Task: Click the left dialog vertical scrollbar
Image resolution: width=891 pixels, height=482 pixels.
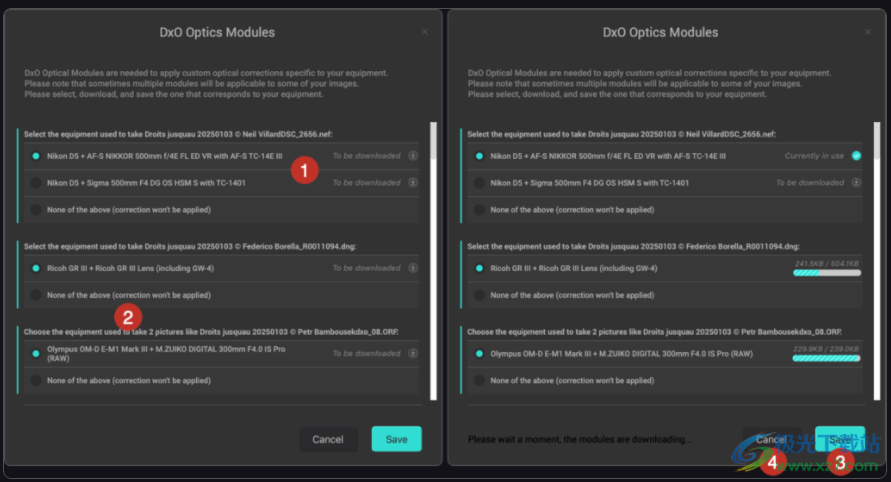Action: [x=434, y=261]
